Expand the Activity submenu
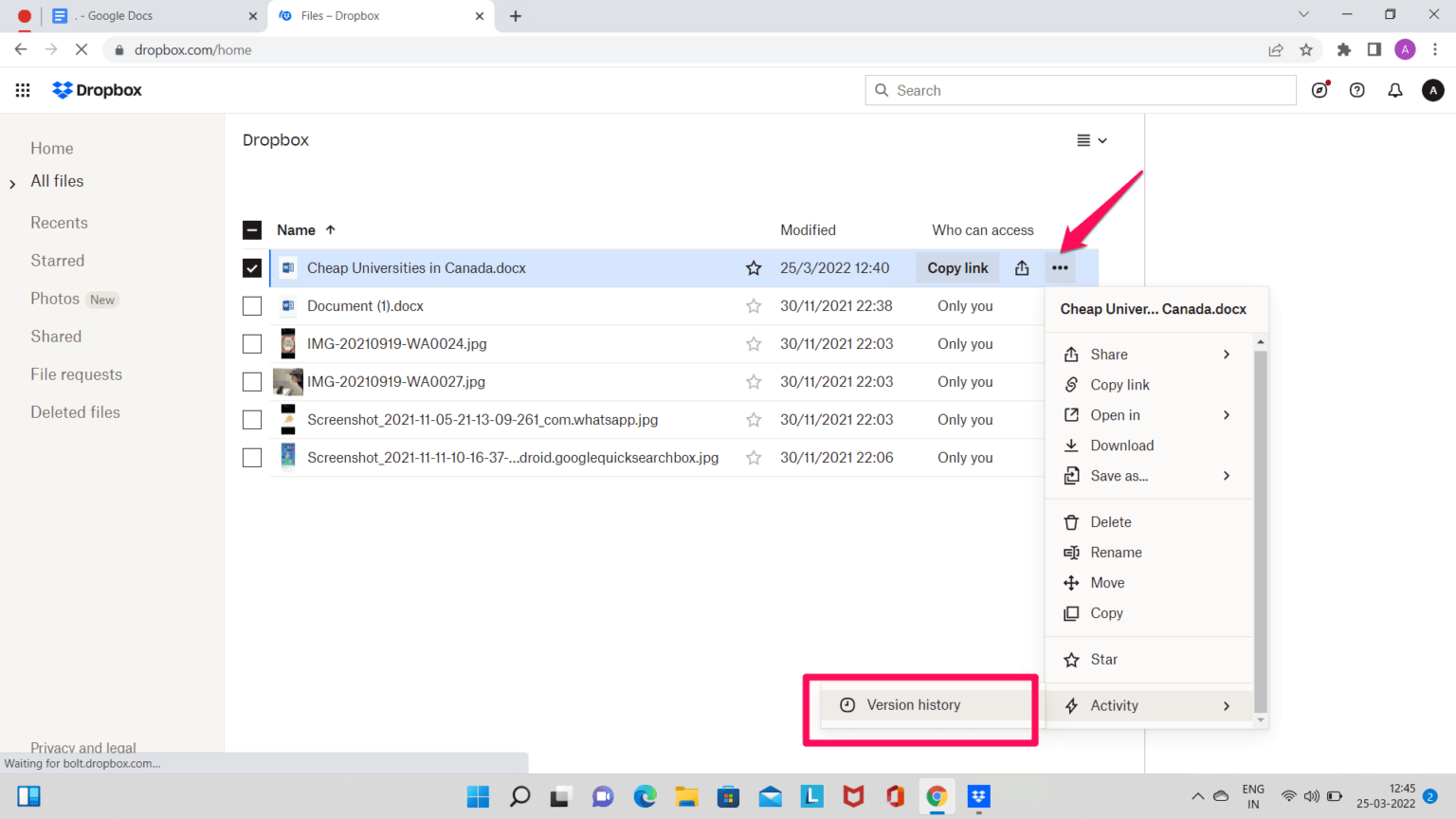1456x819 pixels. (x=1149, y=705)
